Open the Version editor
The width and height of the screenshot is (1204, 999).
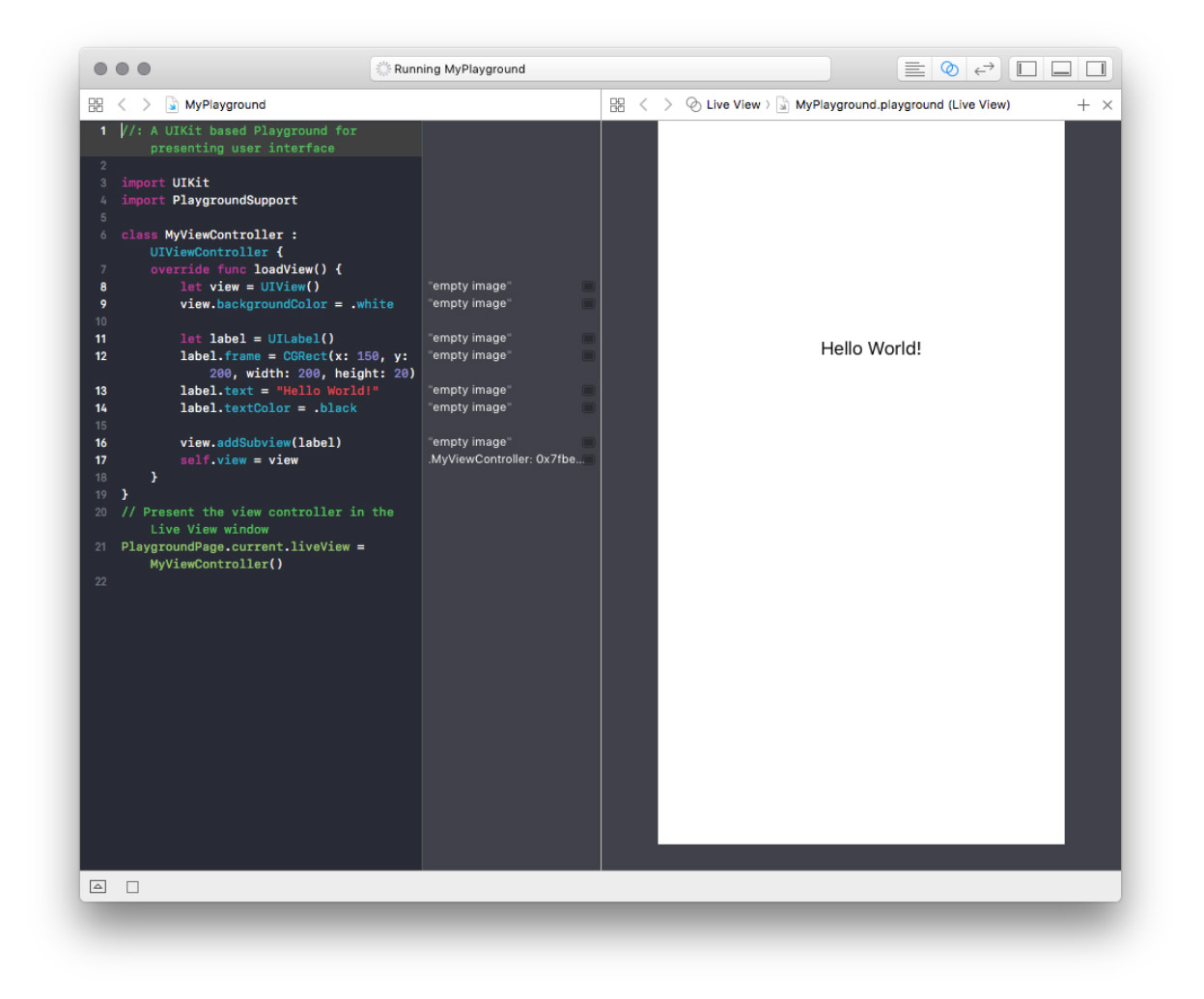[984, 69]
